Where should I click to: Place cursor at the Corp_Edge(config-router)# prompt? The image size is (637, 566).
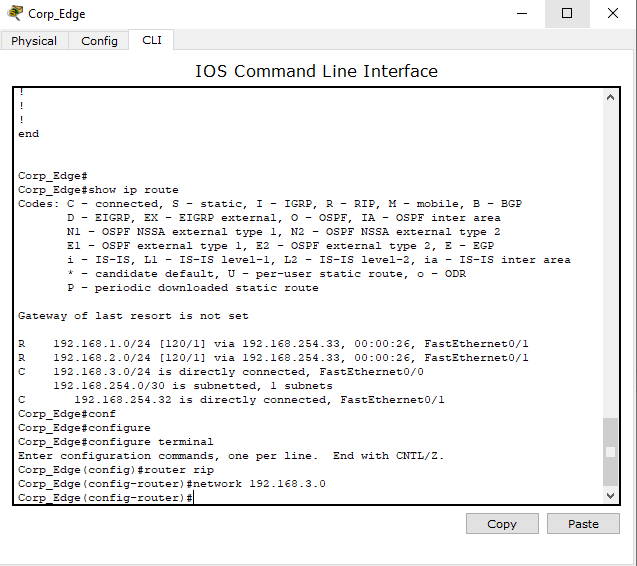coord(192,498)
